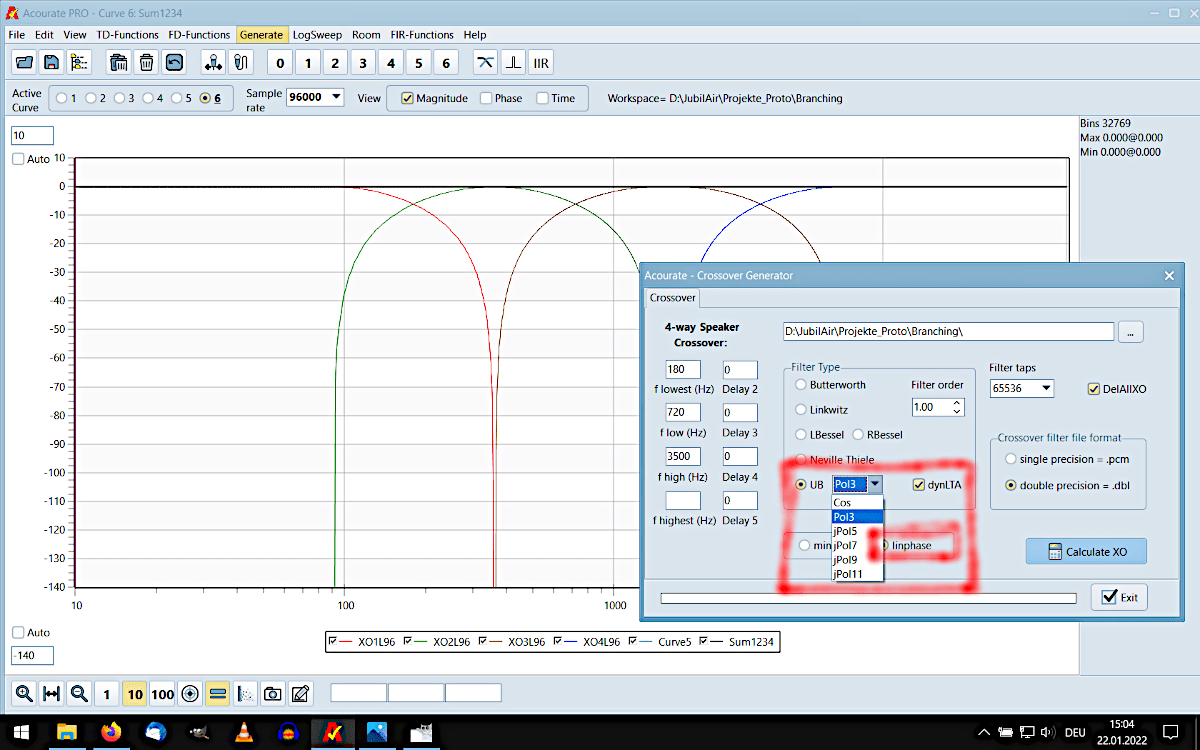The width and height of the screenshot is (1200, 750).
Task: Enable the Phase view checkbox
Action: [486, 98]
